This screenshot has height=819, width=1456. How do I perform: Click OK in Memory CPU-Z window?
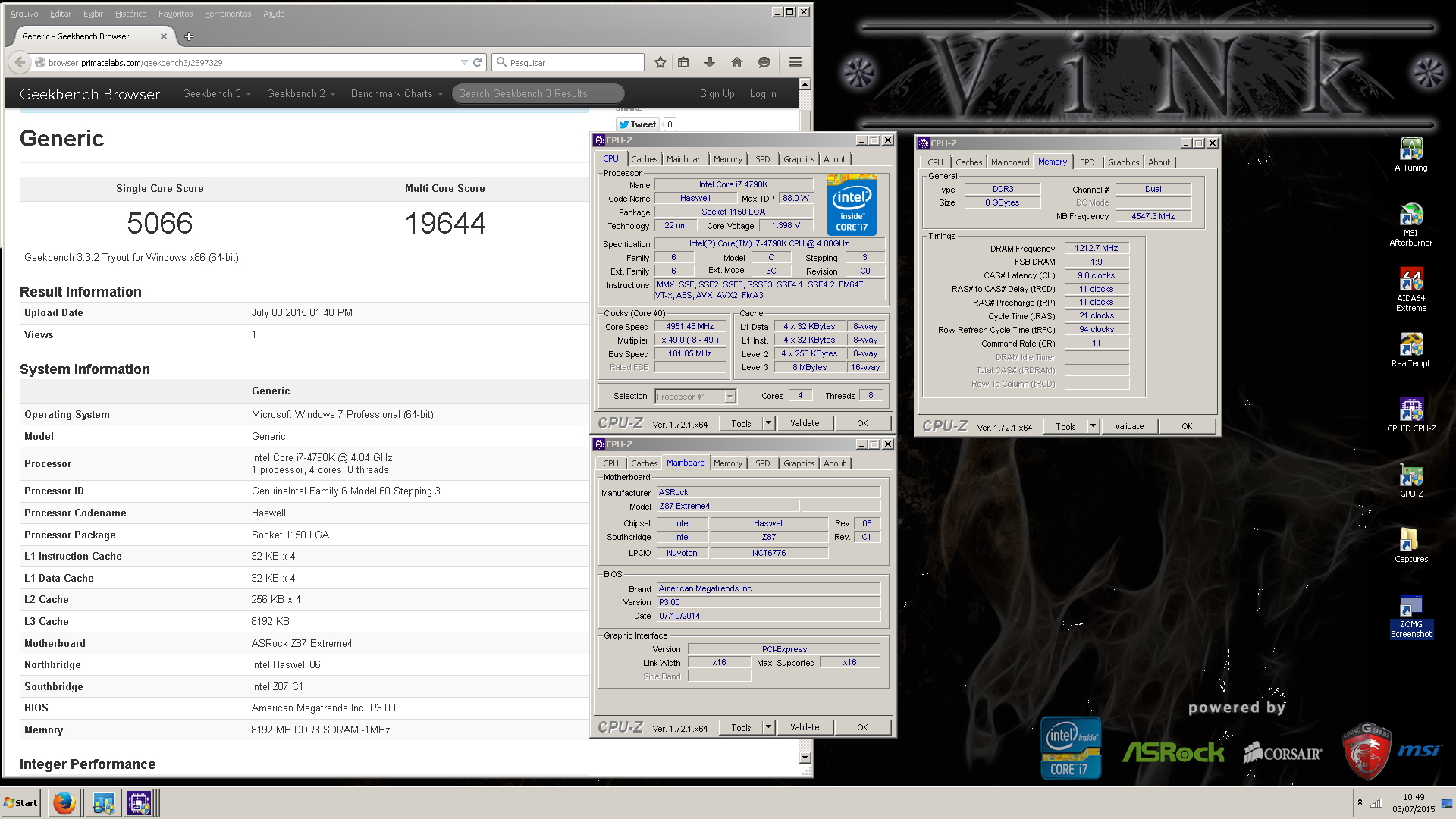[1187, 426]
